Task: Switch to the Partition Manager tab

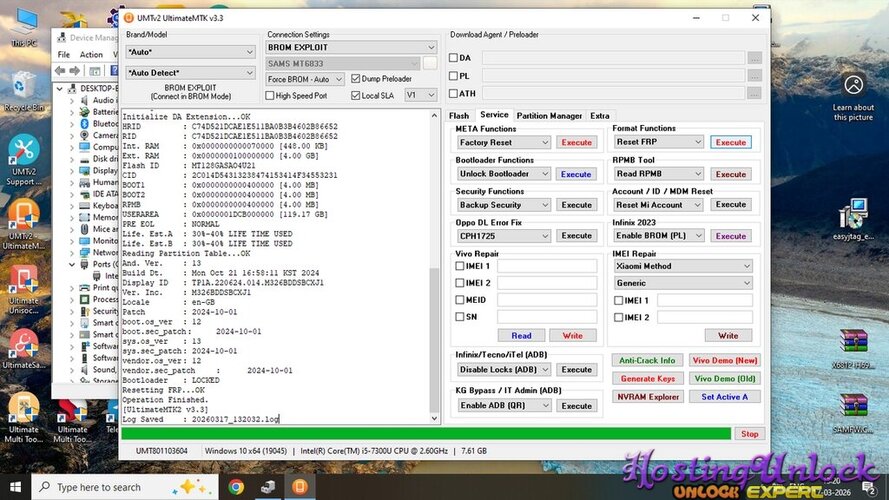Action: click(x=549, y=116)
